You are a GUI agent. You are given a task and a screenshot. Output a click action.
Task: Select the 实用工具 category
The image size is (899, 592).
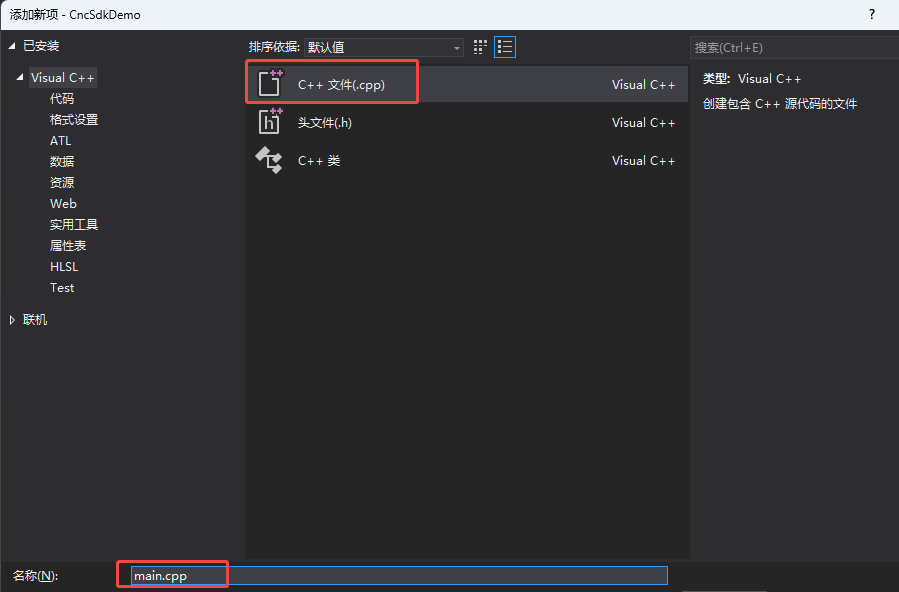pyautogui.click(x=74, y=225)
